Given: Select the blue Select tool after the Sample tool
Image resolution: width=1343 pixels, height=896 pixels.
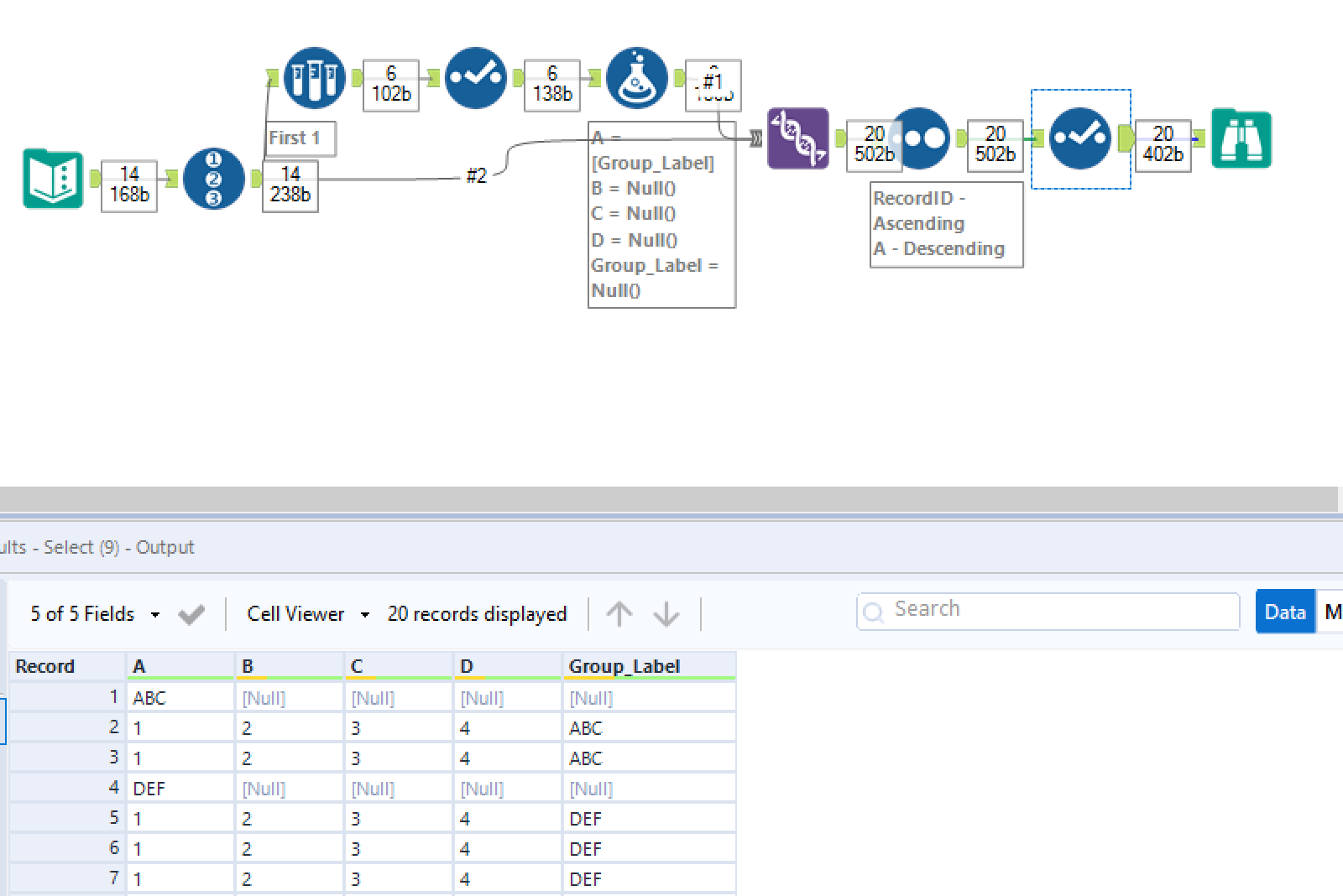Looking at the screenshot, I should click(476, 78).
